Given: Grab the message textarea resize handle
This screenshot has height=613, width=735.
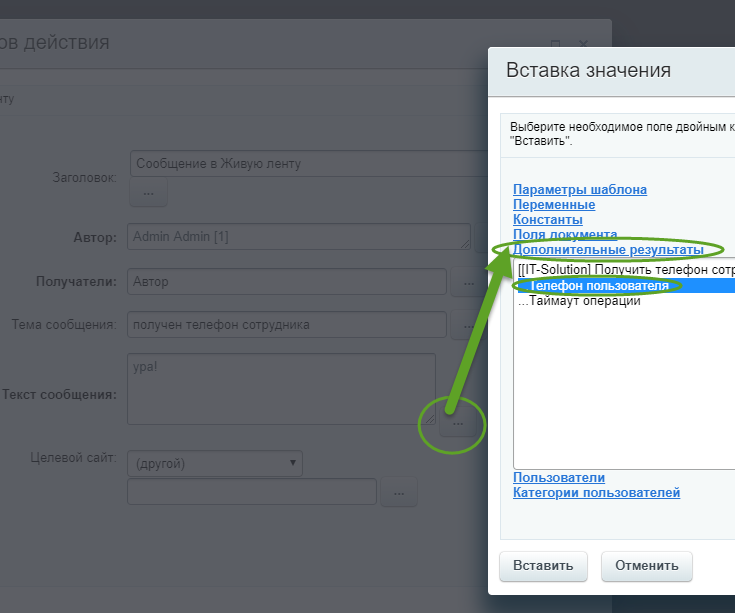Looking at the screenshot, I should point(429,418).
